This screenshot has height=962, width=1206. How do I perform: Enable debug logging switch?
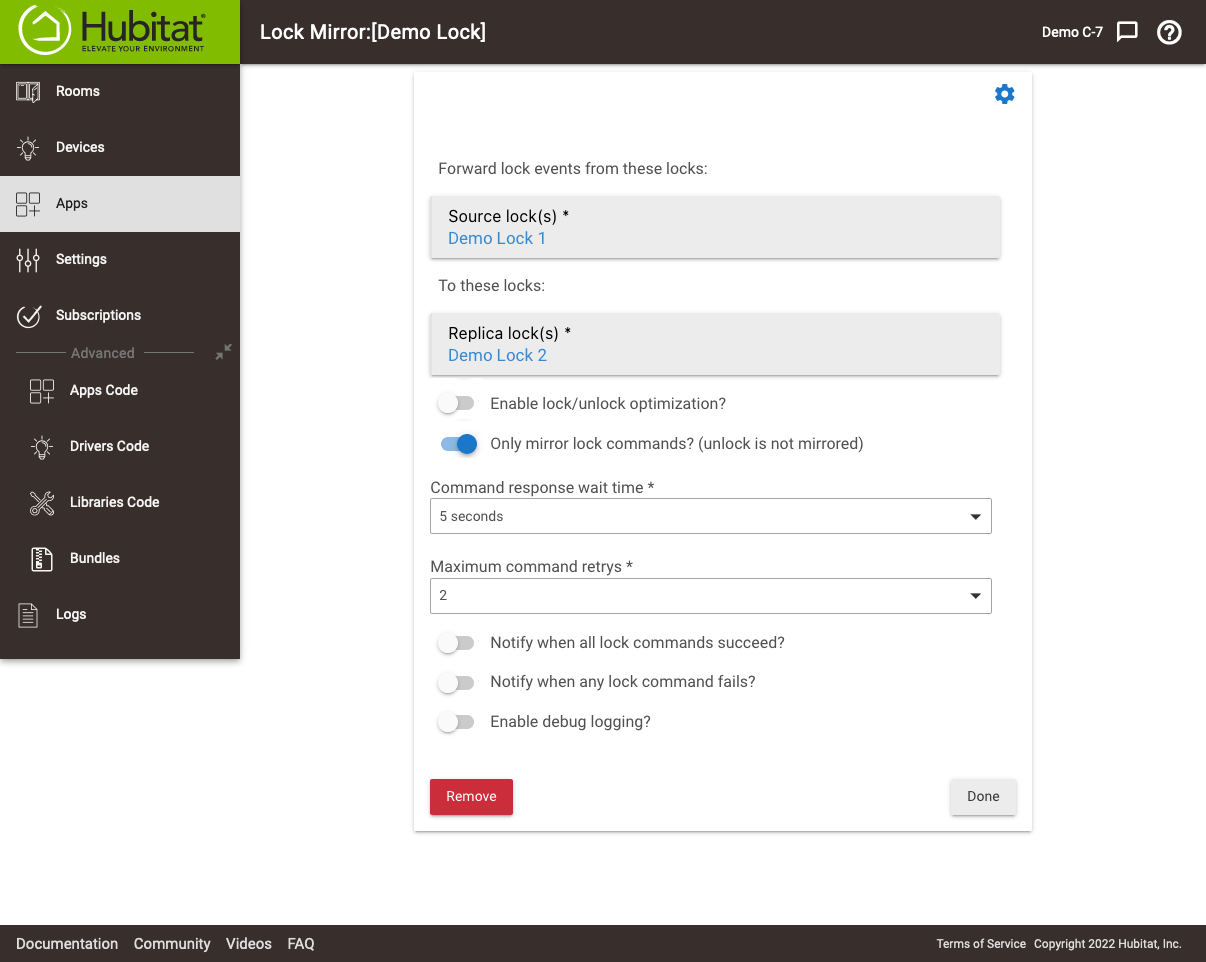coord(457,722)
